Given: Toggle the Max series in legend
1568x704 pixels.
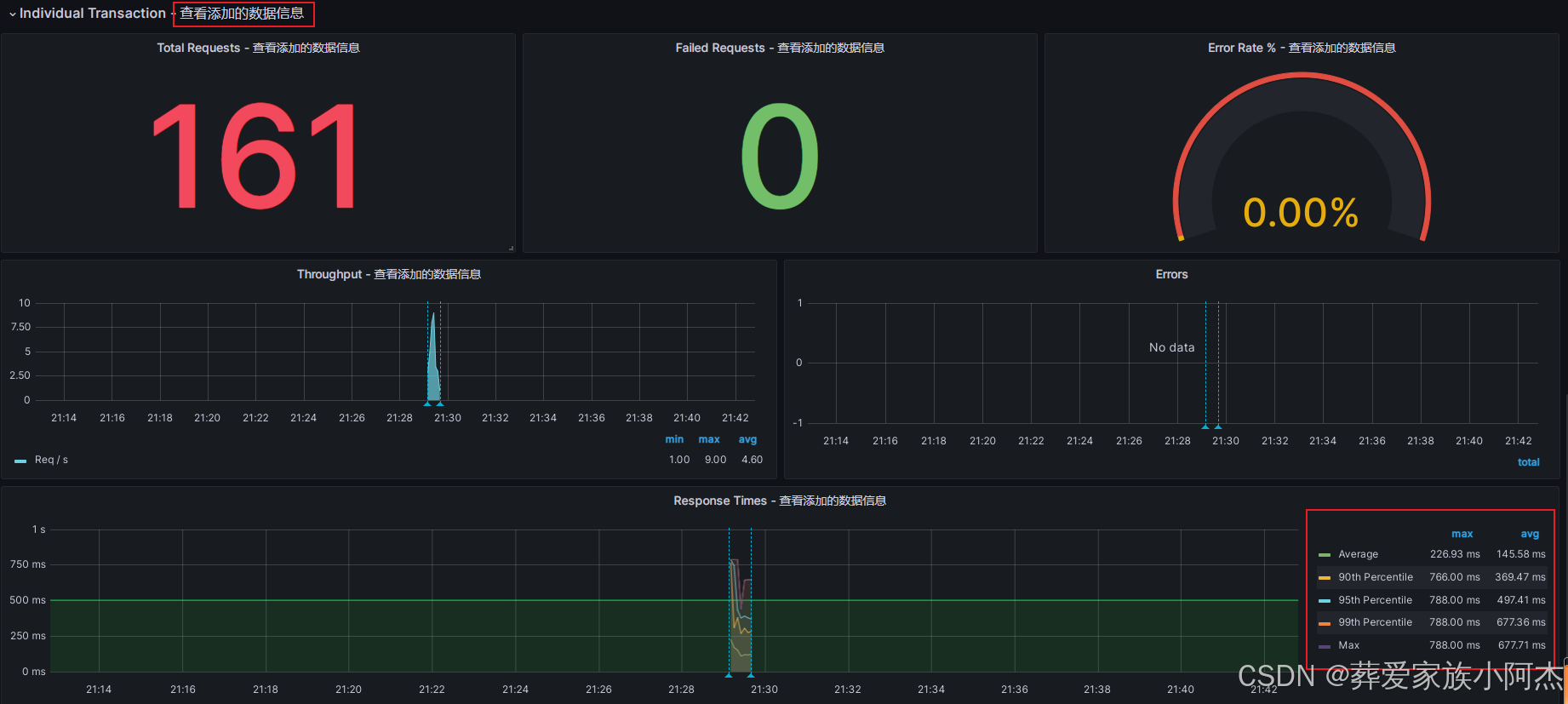Looking at the screenshot, I should click(1348, 645).
